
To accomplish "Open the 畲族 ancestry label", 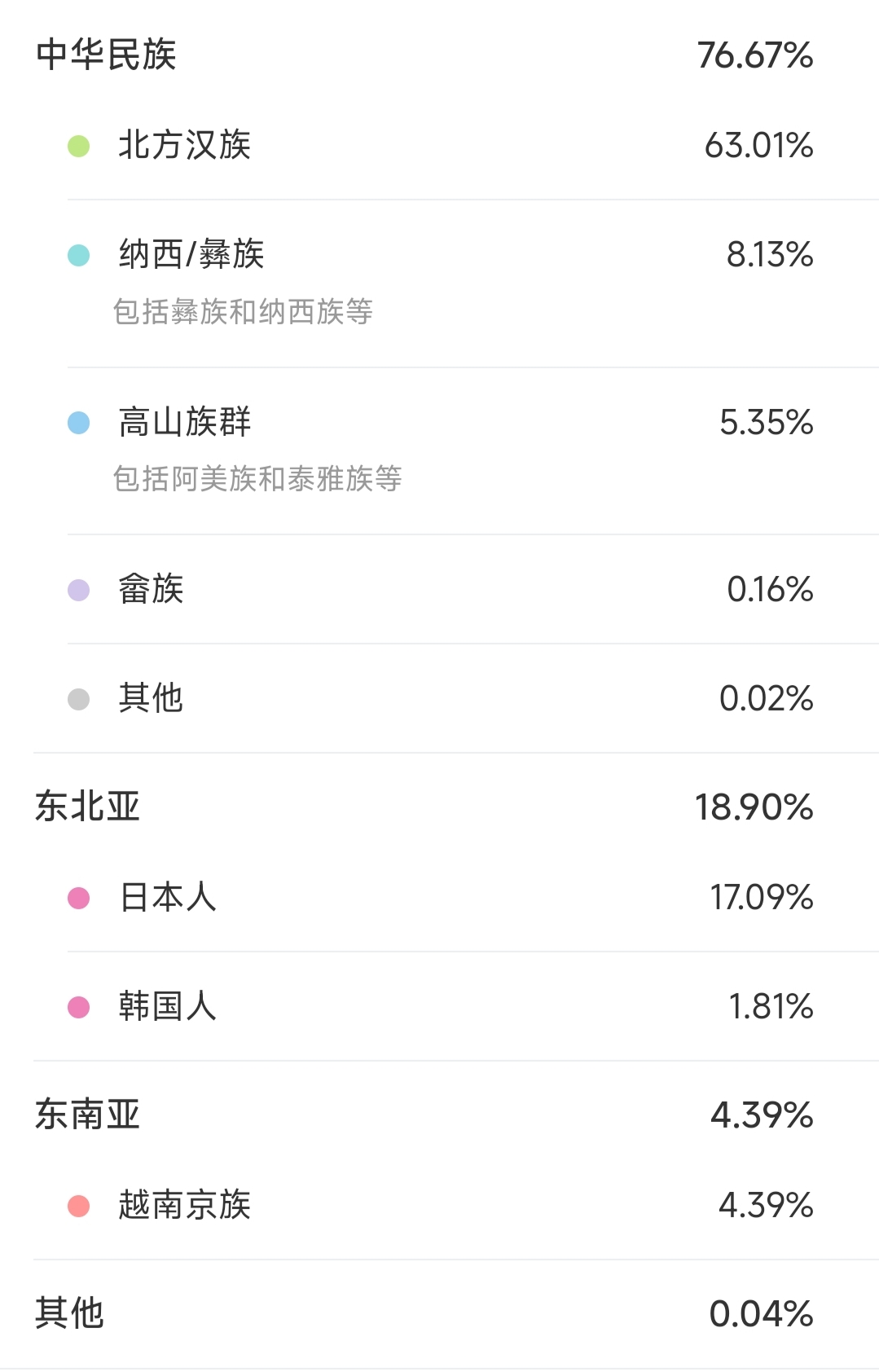I will pyautogui.click(x=151, y=589).
